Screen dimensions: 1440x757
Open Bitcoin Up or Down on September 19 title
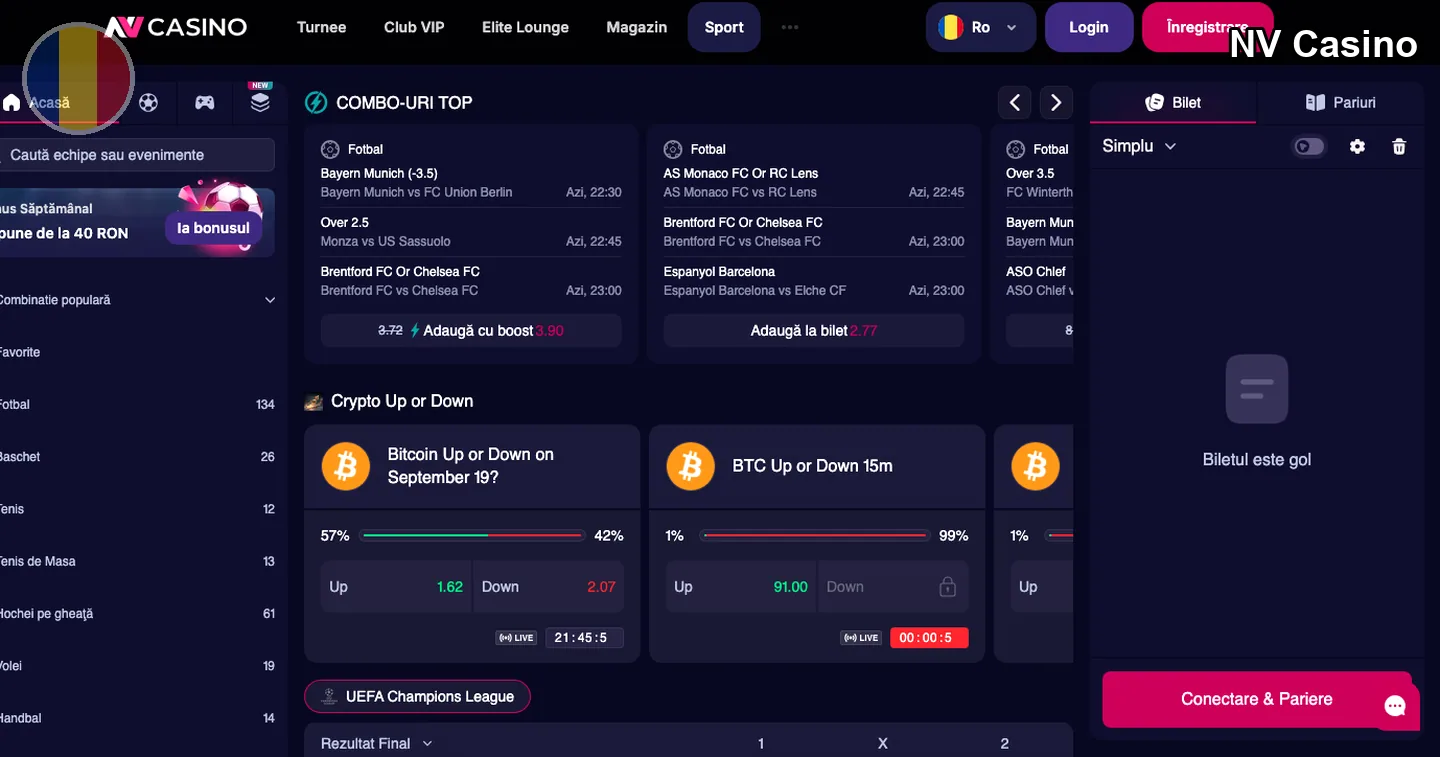pyautogui.click(x=471, y=466)
